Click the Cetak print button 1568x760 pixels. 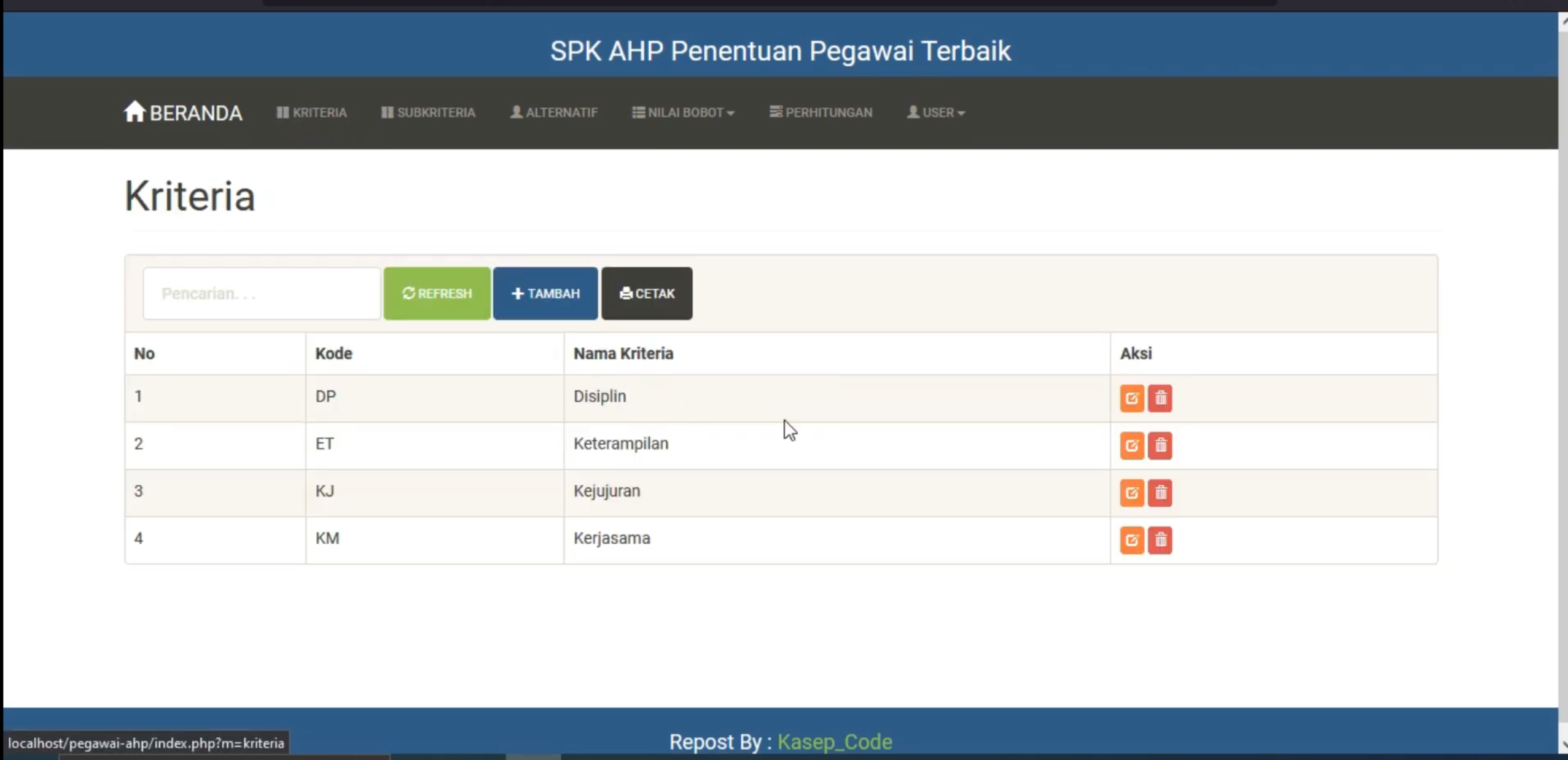[x=647, y=293]
